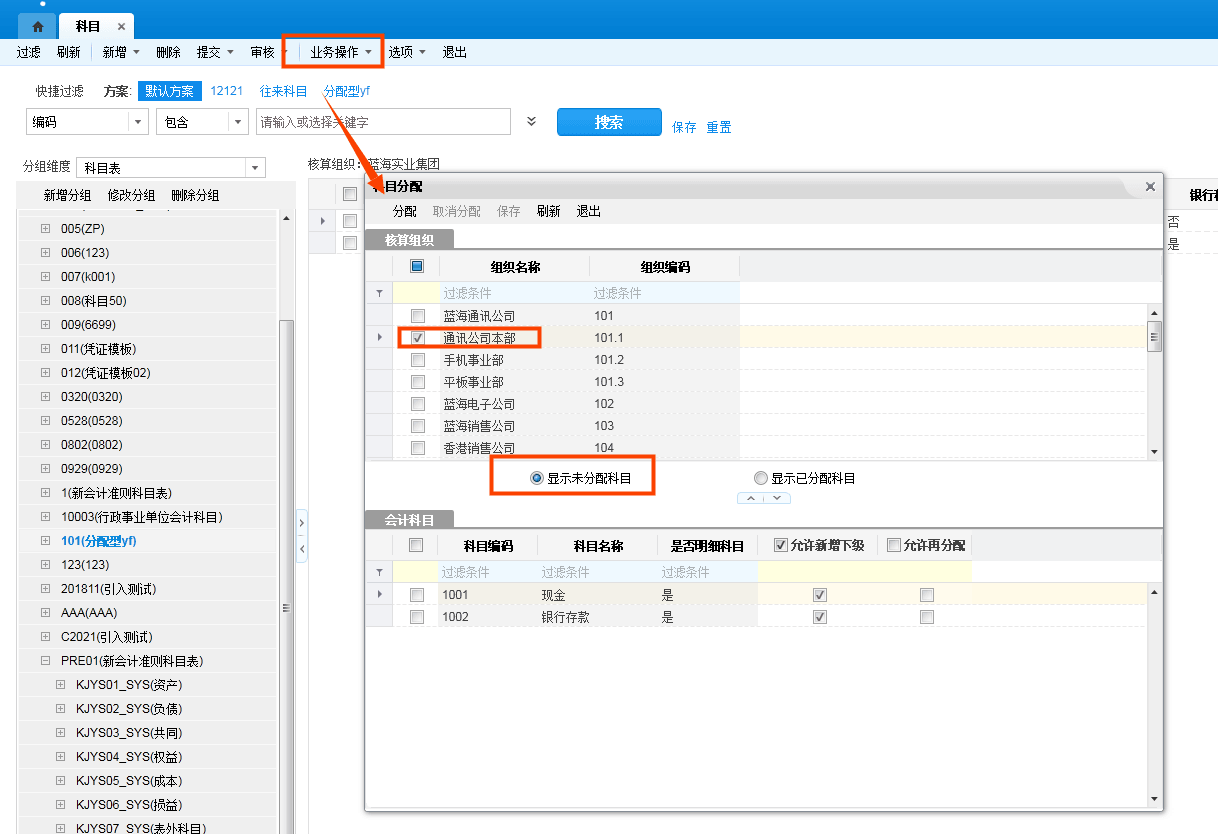Click the blue 搜索 button
The height and width of the screenshot is (834, 1218).
point(609,122)
